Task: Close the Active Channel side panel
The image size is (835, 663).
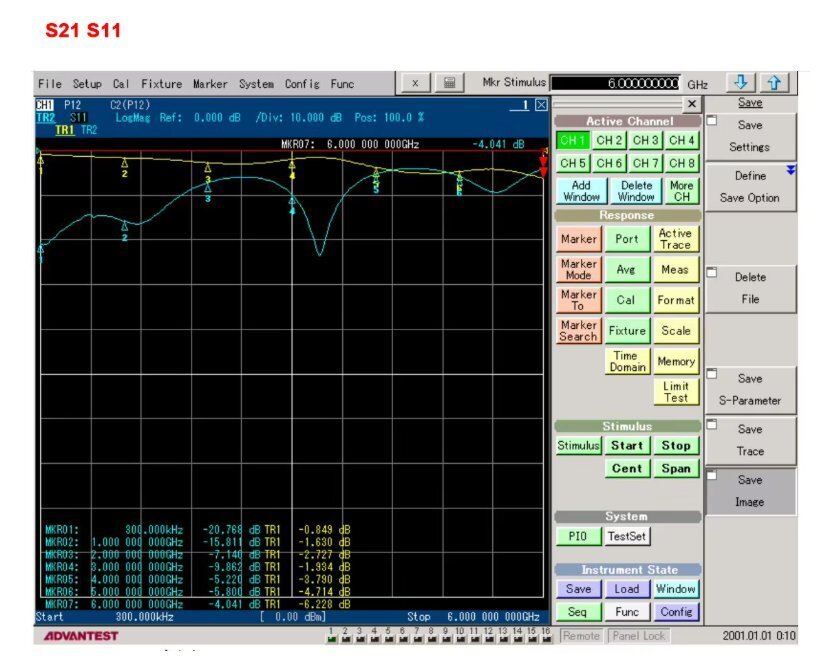Action: [691, 104]
